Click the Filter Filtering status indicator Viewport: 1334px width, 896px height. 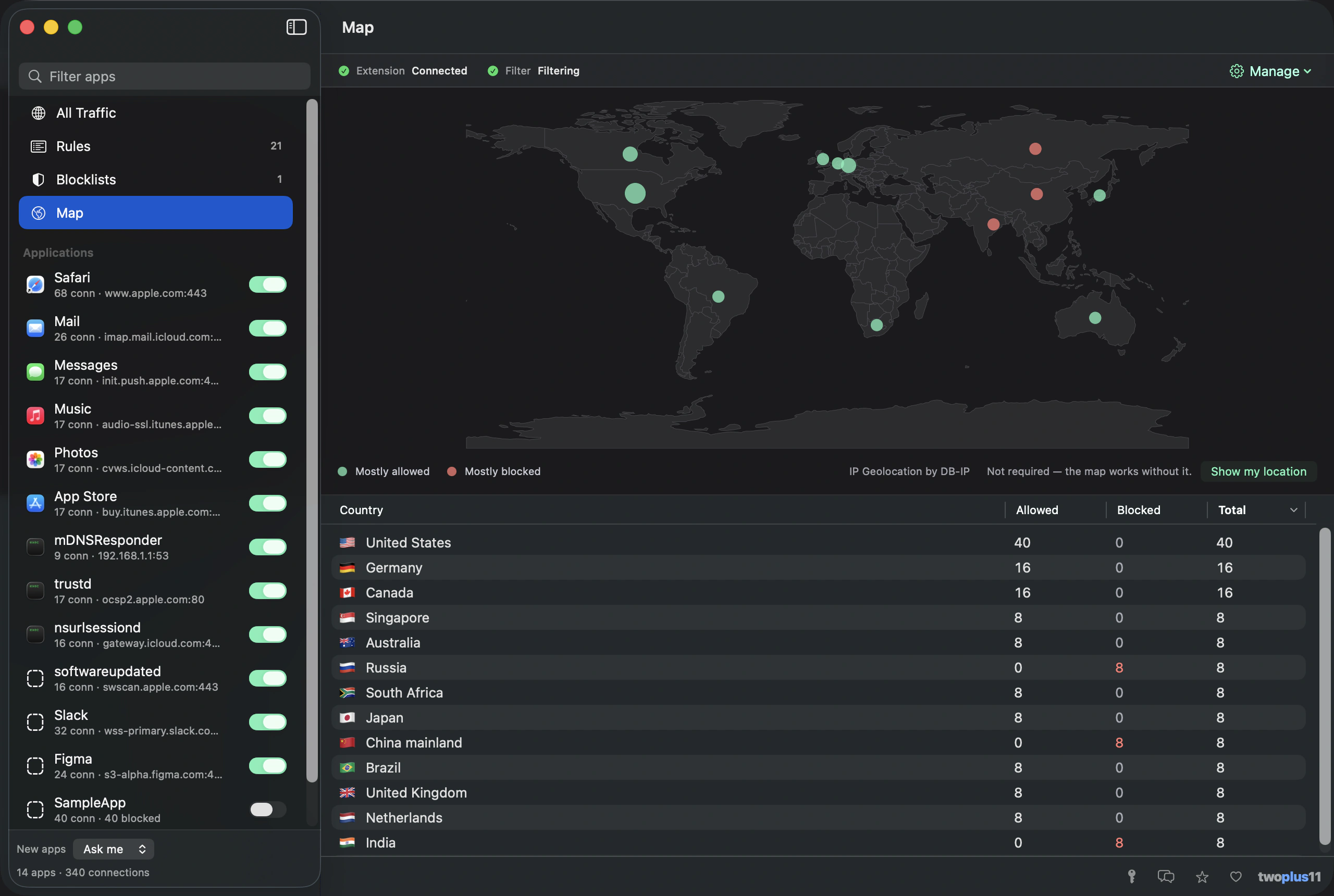[x=533, y=71]
